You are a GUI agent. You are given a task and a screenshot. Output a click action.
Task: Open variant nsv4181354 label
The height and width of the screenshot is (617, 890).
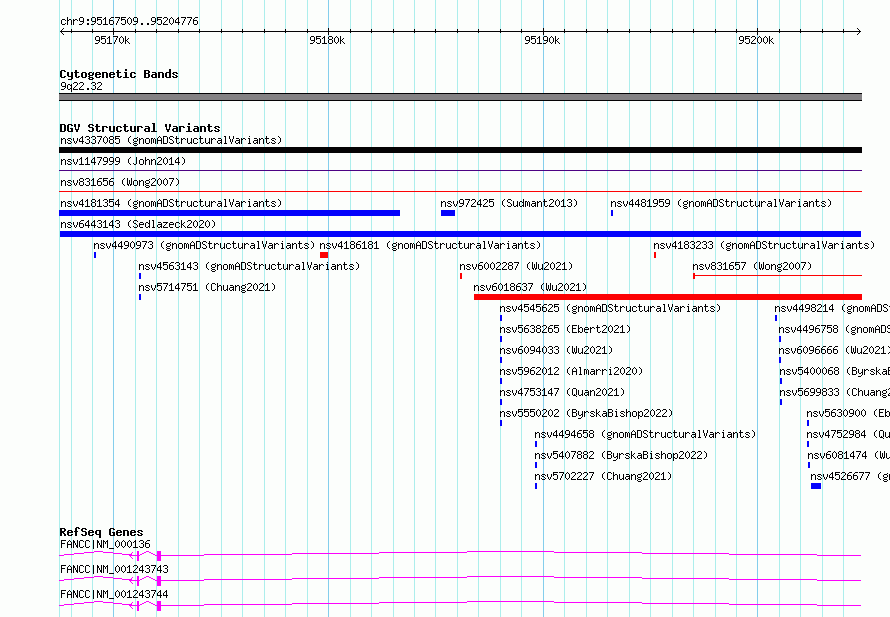[x=171, y=203]
